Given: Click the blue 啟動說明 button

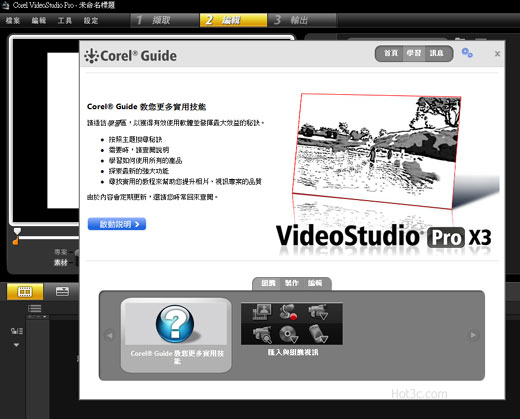Looking at the screenshot, I should 117,224.
